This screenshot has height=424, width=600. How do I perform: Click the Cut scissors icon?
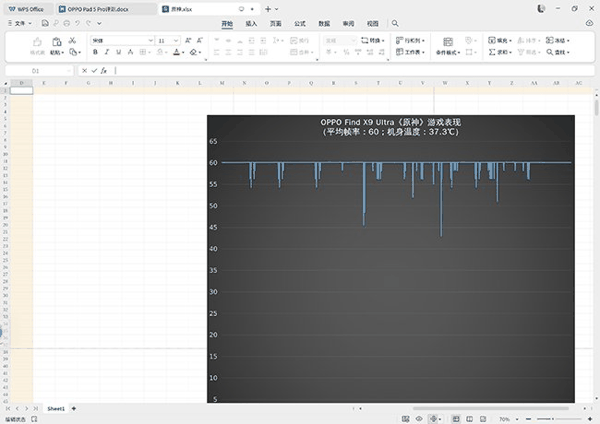(74, 41)
